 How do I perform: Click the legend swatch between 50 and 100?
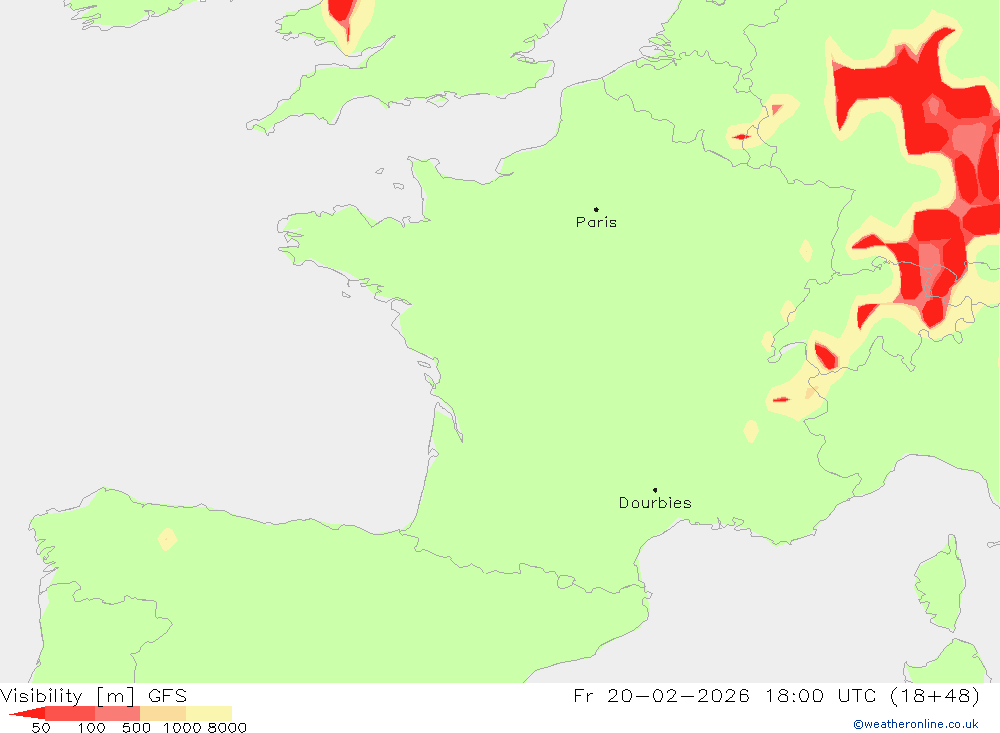70,713
